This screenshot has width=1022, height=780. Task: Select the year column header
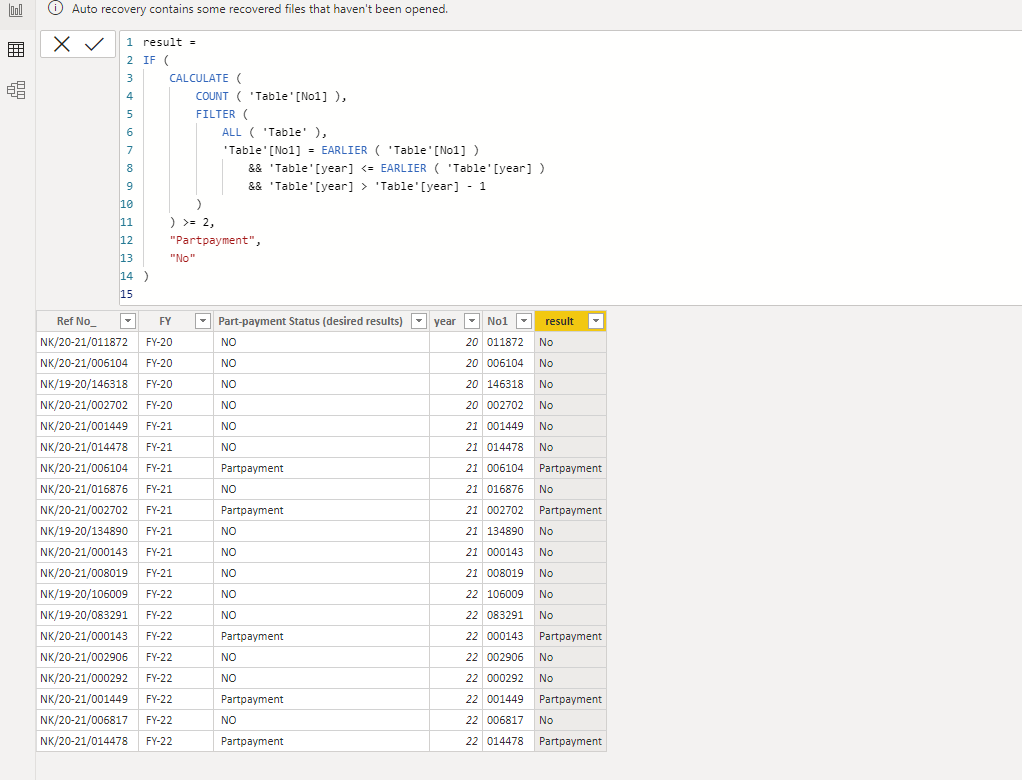(x=456, y=321)
